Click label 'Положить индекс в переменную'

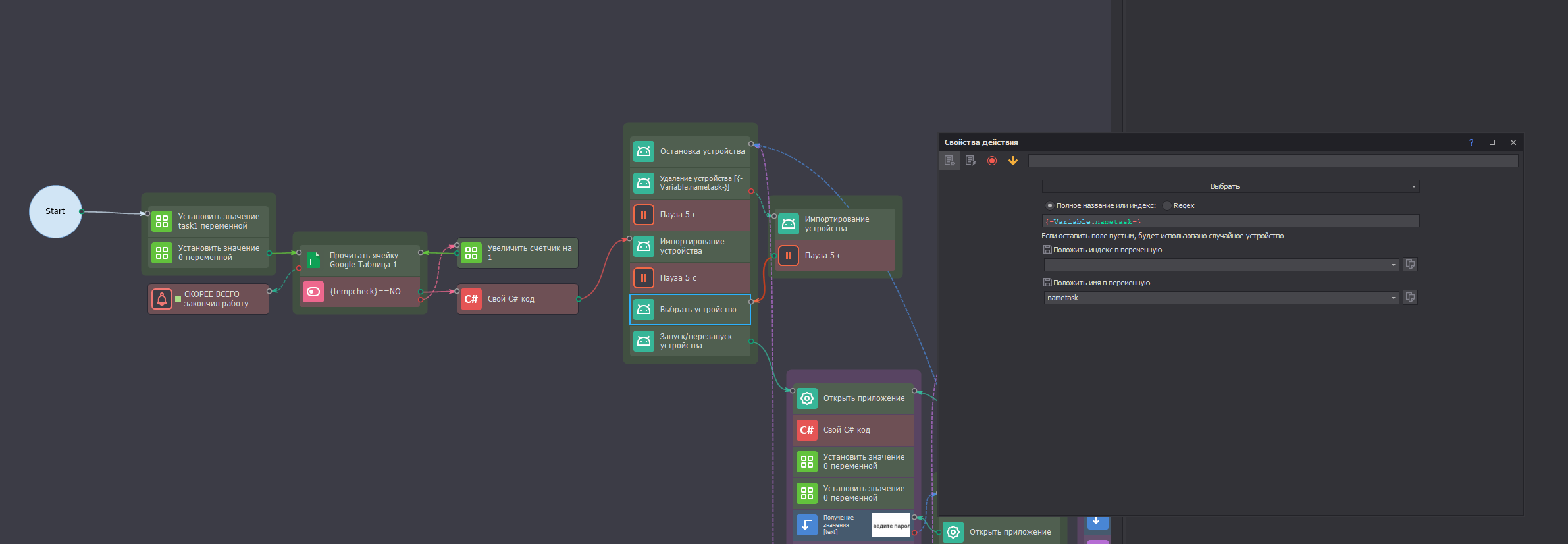(x=1107, y=250)
